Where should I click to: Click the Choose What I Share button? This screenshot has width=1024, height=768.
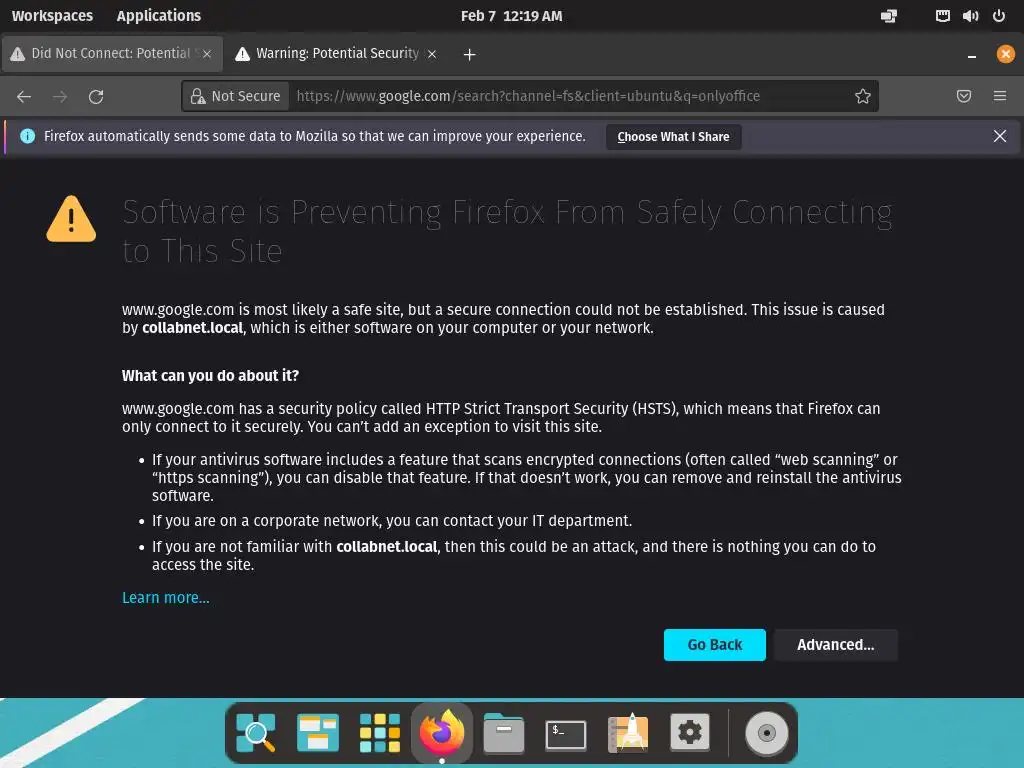673,136
